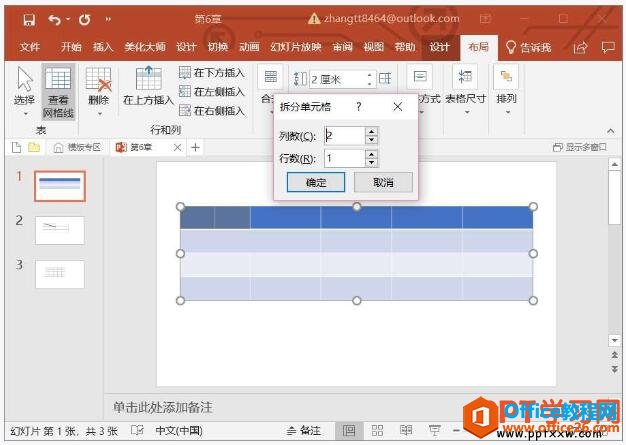This screenshot has width=626, height=445.
Task: Increase 行数 with the up arrow
Action: 372,154
